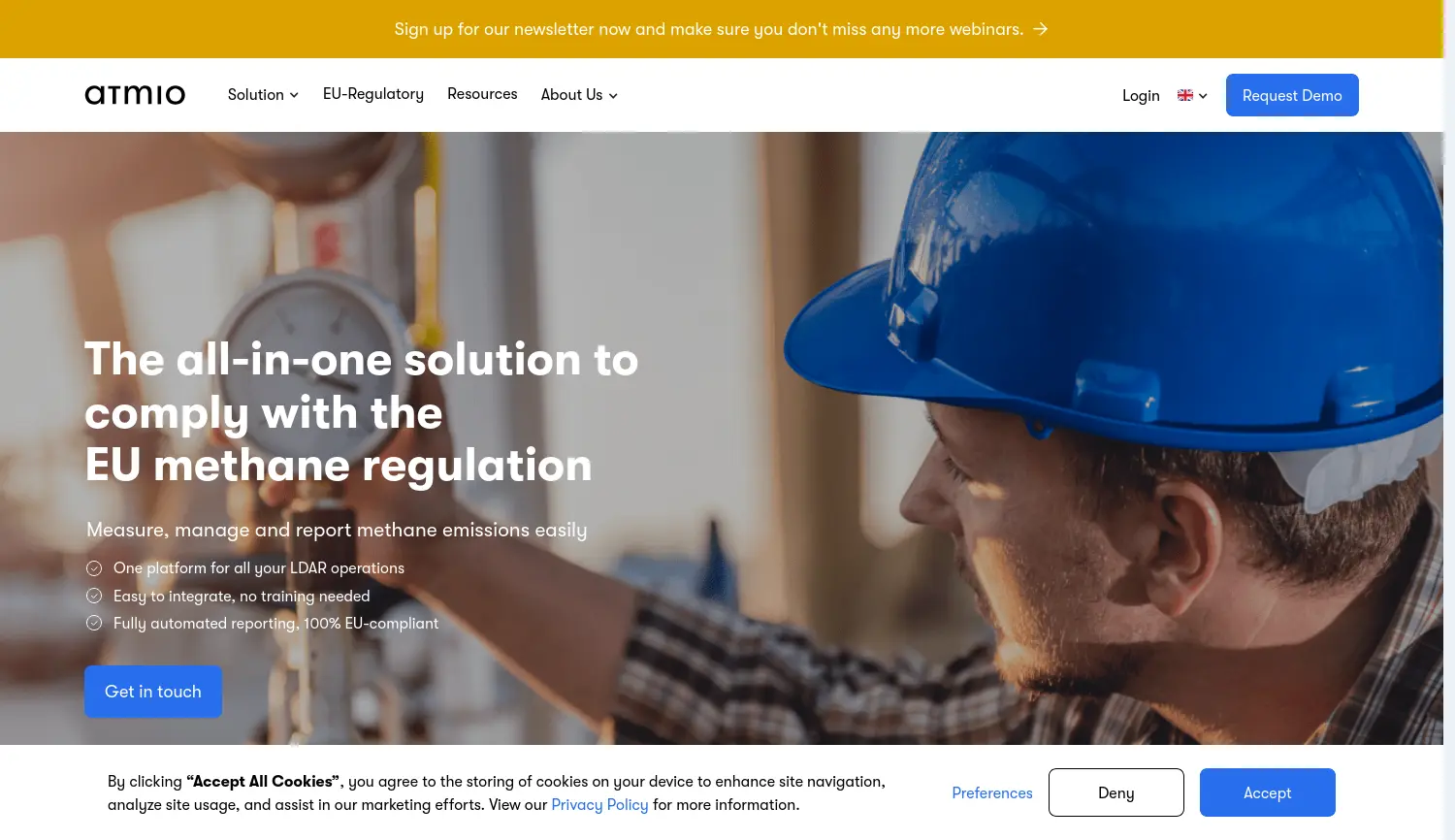Open the Login link
The height and width of the screenshot is (840, 1455).
(x=1141, y=95)
